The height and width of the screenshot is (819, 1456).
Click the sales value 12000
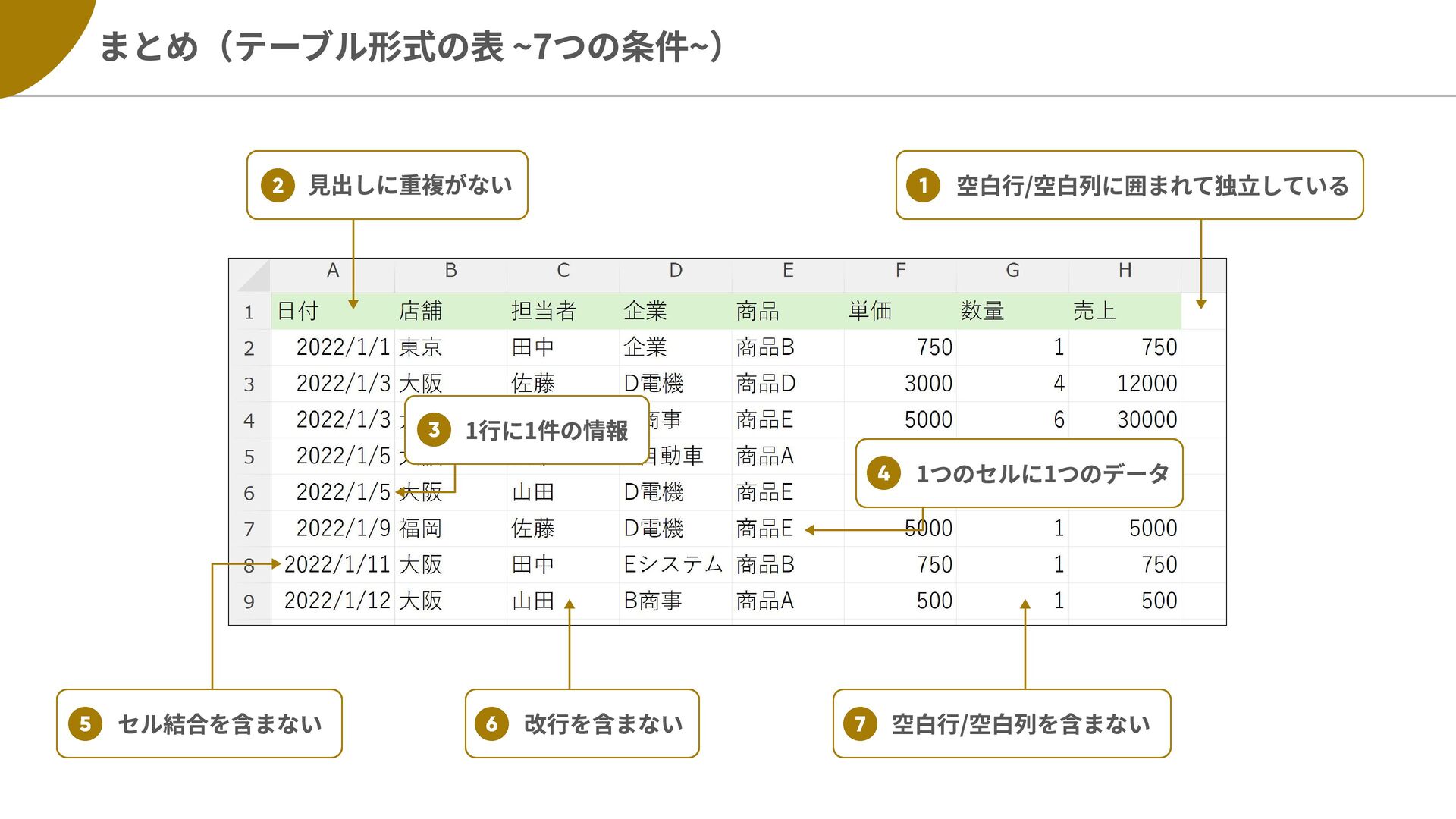point(1125,384)
